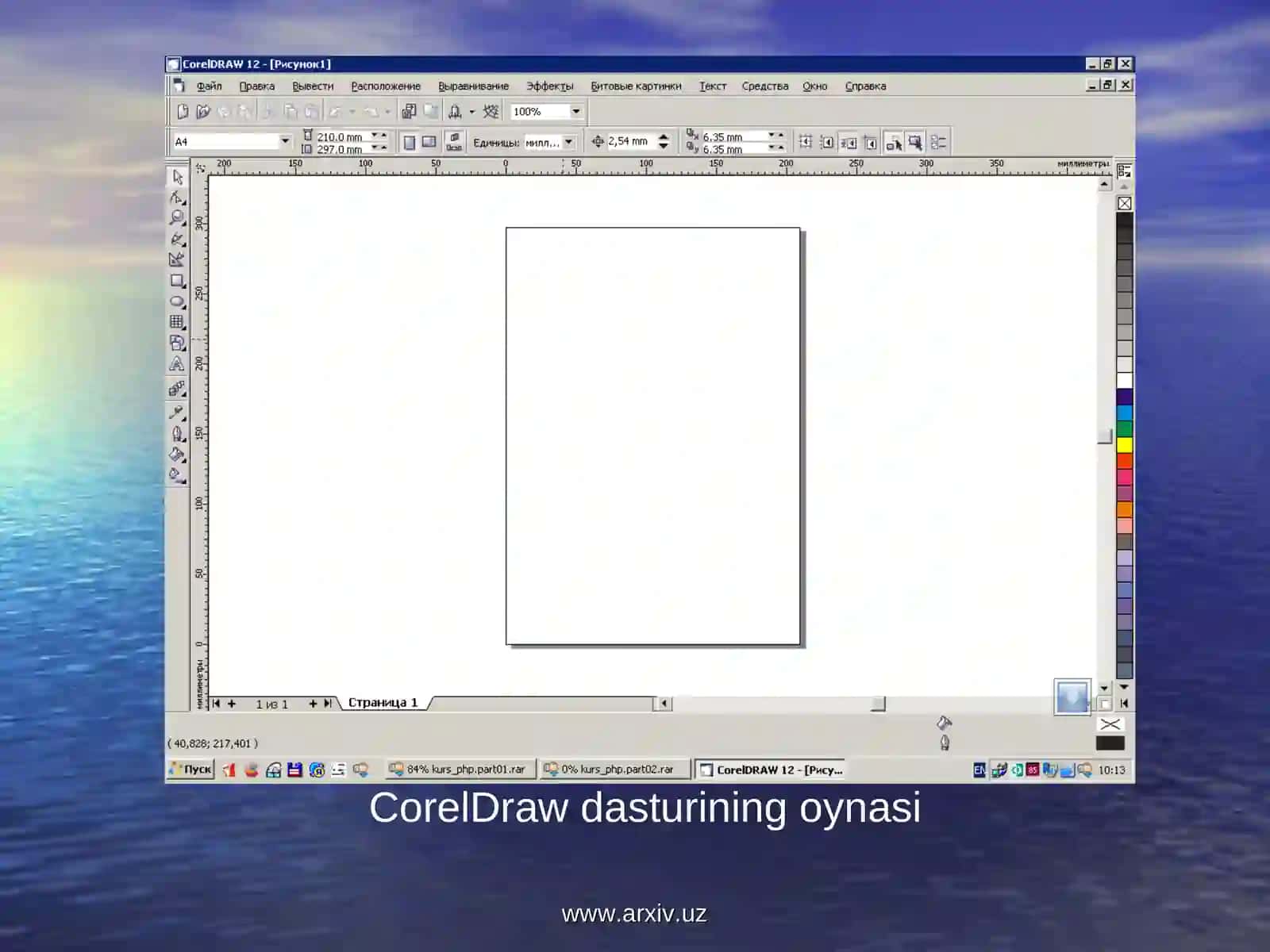Select the Basic Shapes tool
The width and height of the screenshot is (1270, 952).
[x=177, y=343]
